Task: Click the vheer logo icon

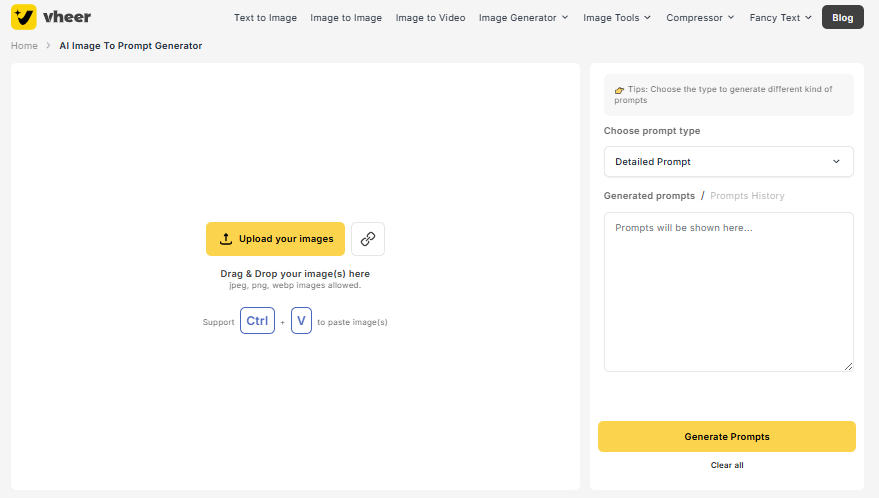Action: click(x=24, y=17)
